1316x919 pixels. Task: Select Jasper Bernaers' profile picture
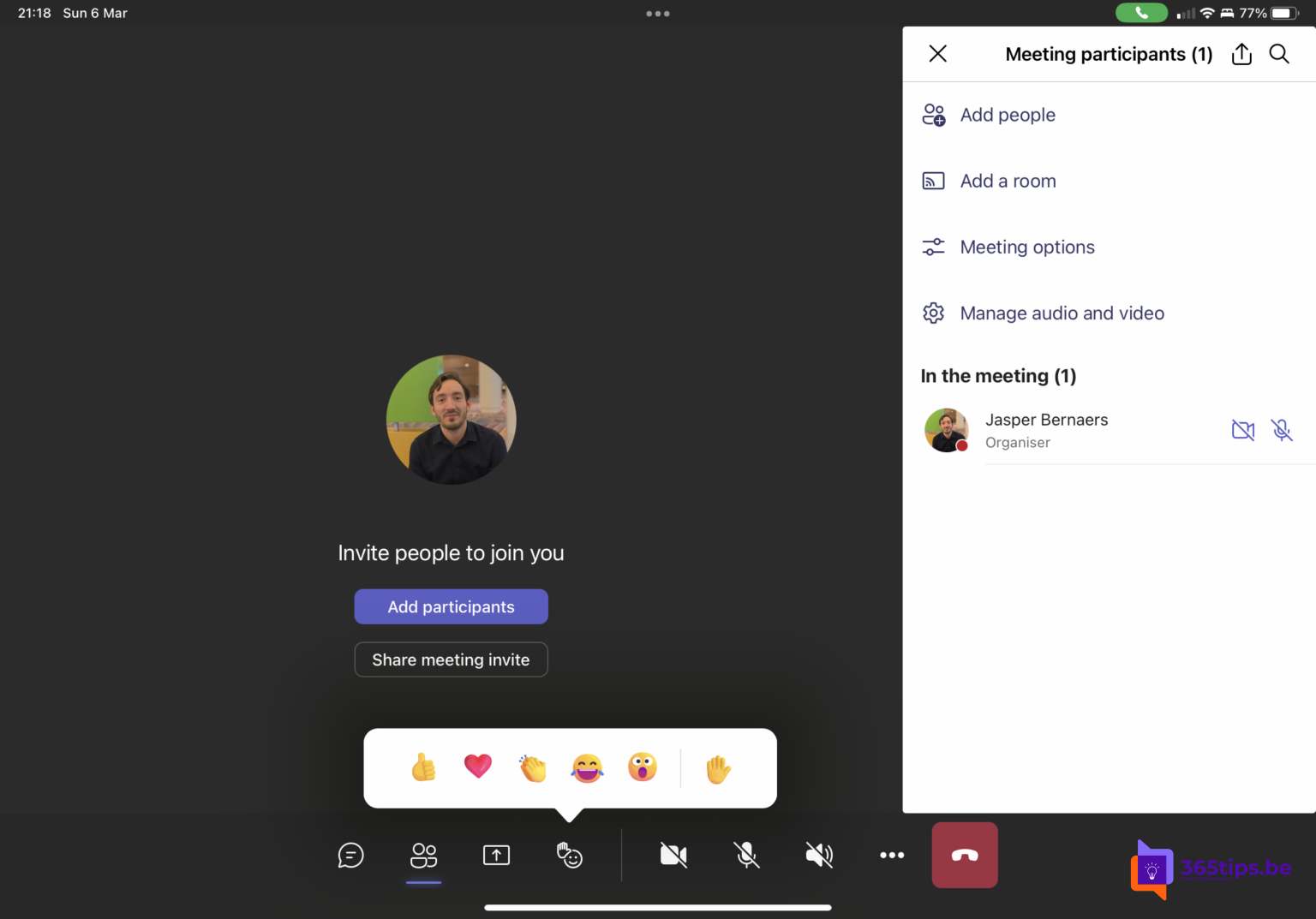(x=946, y=431)
